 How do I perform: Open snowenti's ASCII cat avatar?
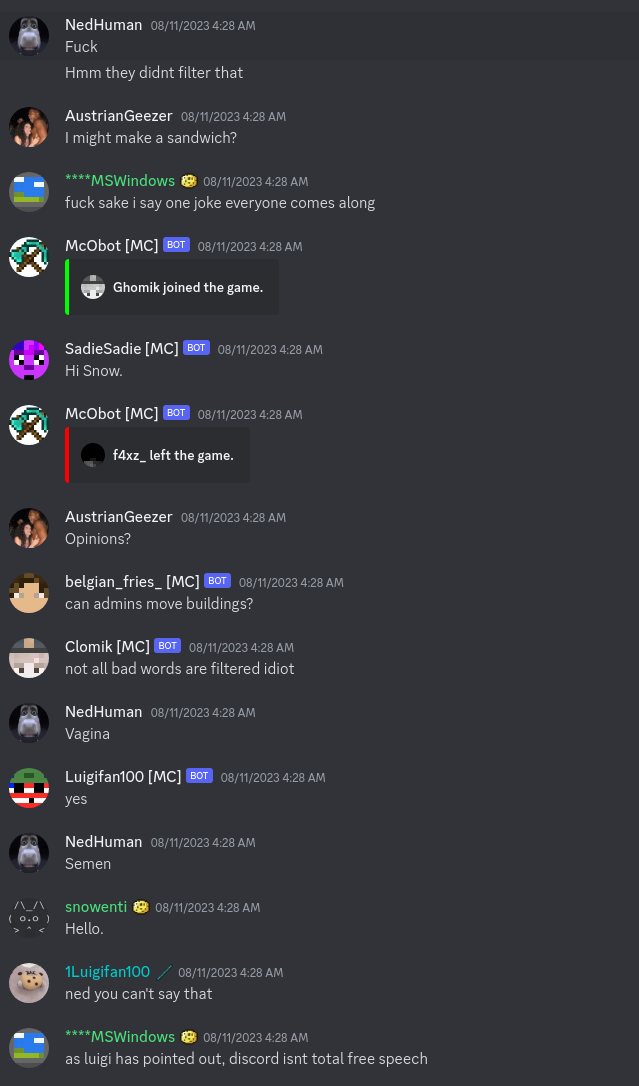coord(29,918)
